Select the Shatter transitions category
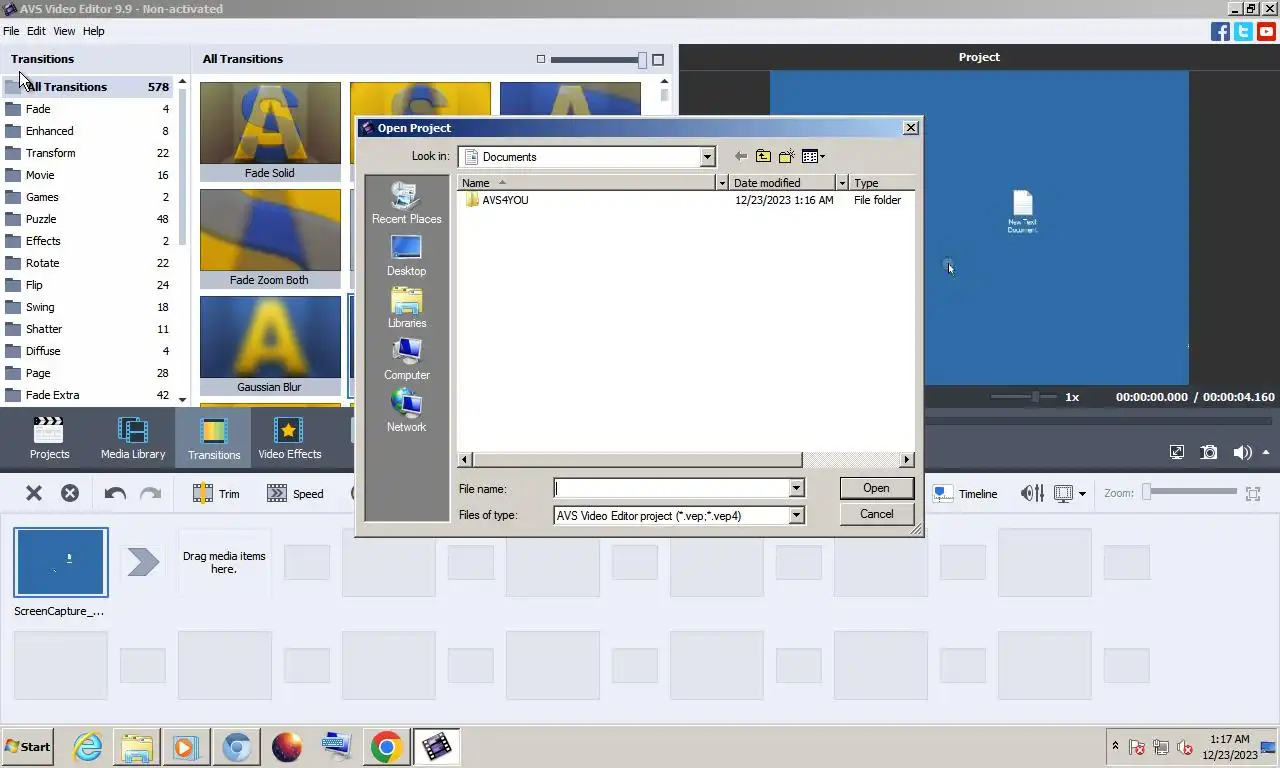 tap(88, 329)
